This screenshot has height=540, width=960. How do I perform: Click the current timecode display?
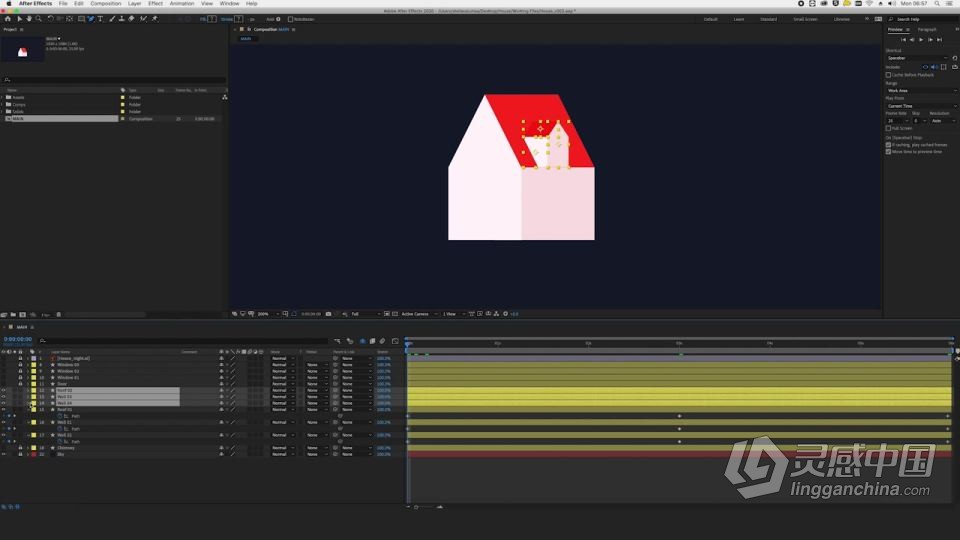18,339
